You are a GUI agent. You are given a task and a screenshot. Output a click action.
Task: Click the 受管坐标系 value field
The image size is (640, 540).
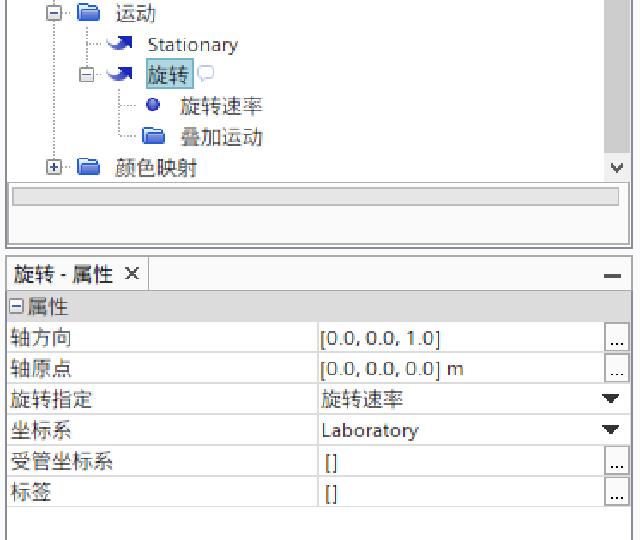460,461
